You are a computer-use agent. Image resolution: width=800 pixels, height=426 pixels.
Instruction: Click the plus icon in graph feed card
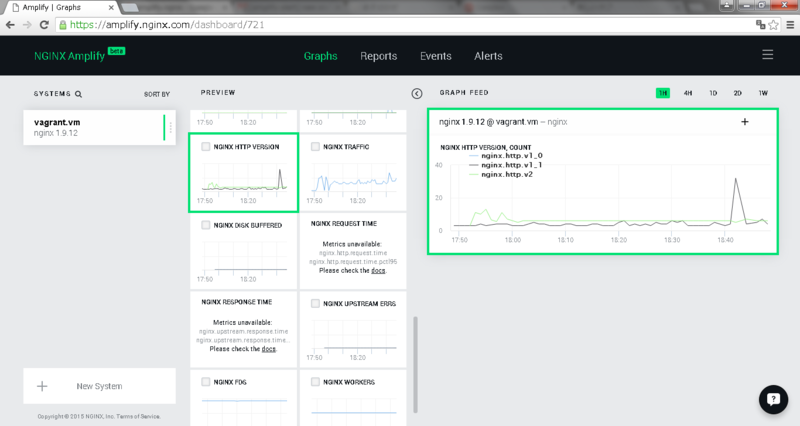744,121
